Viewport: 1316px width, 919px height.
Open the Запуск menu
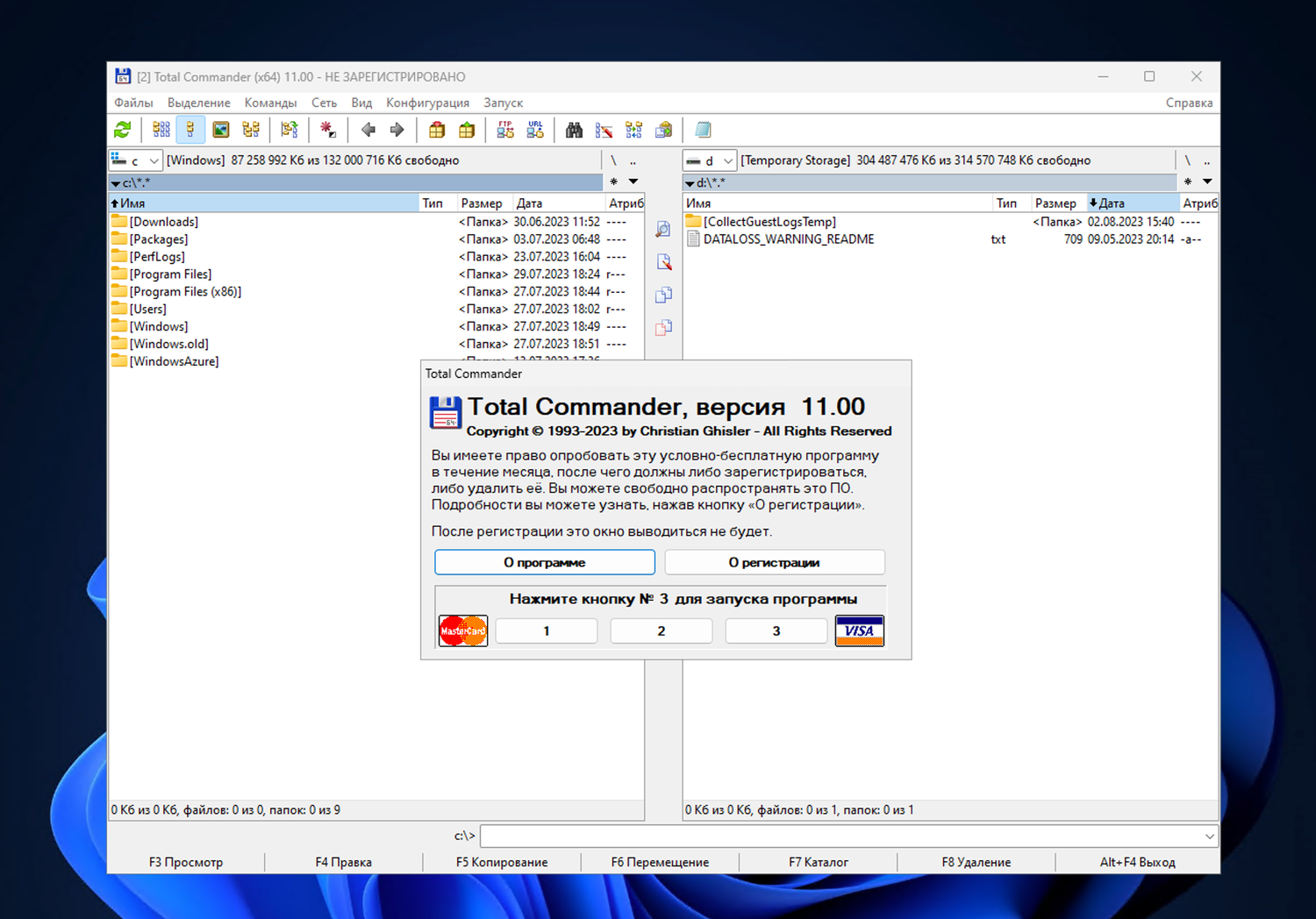click(503, 103)
